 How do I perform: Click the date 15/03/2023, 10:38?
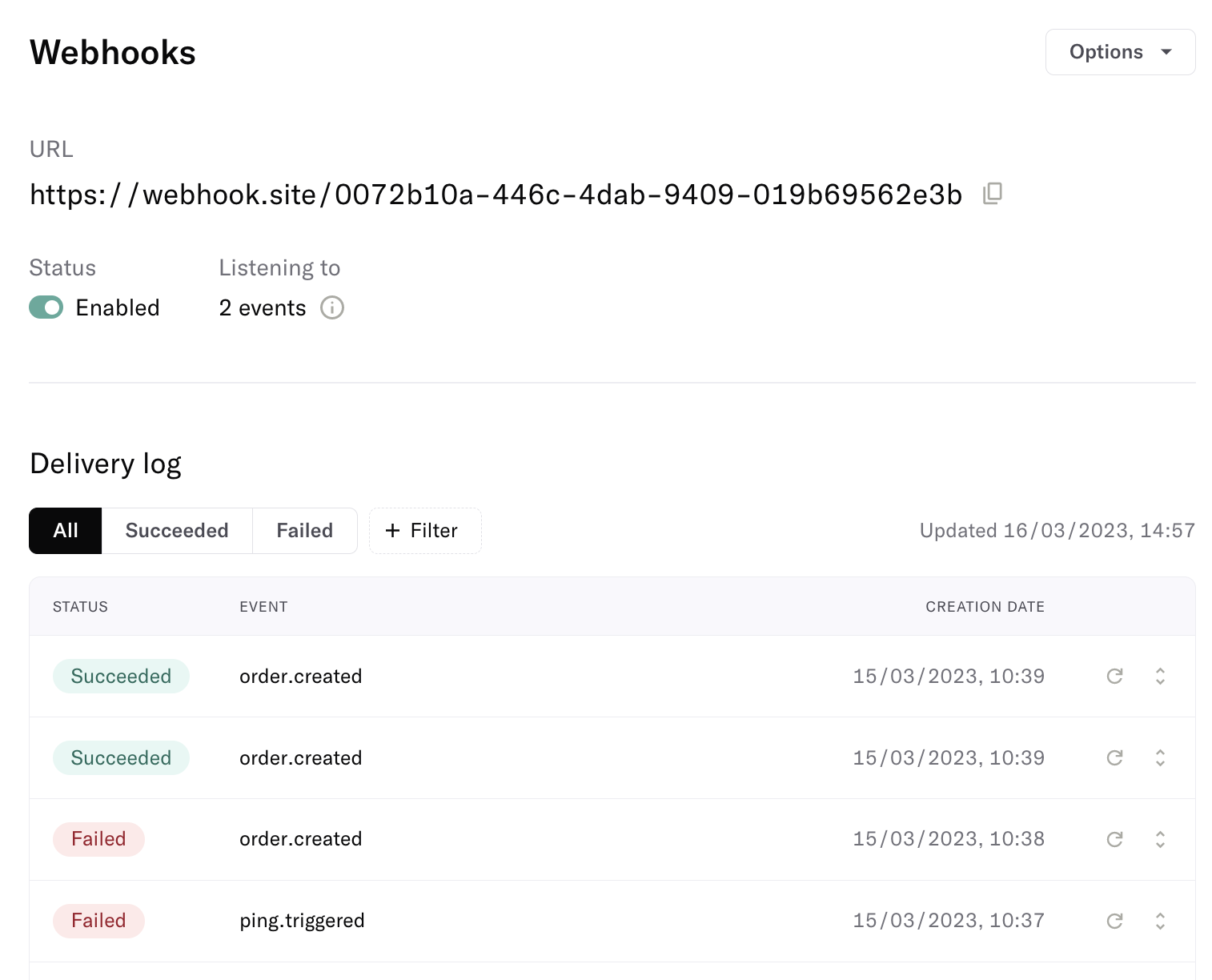(949, 839)
